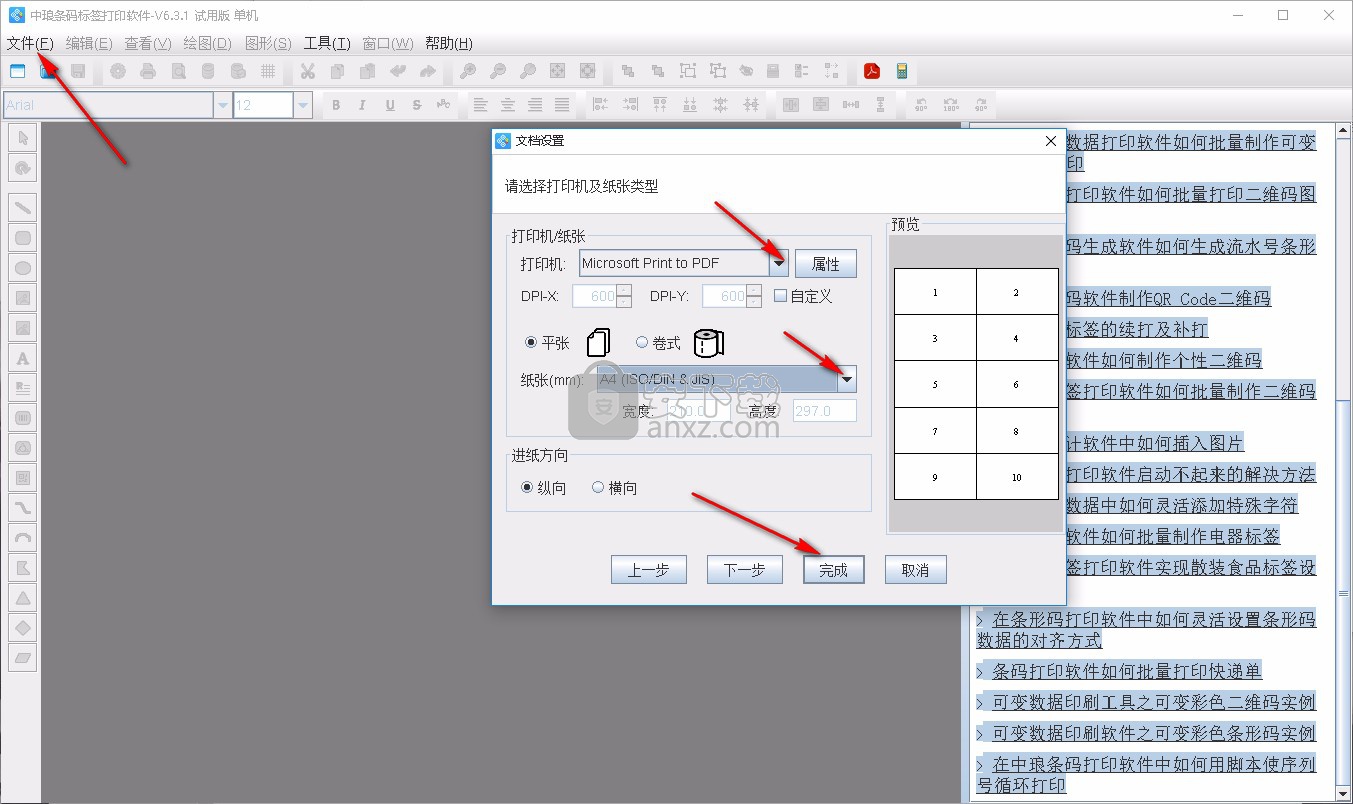Screen dimensions: 1353x804
Task: Click the DPI-Y spinner arrows
Action: (x=755, y=296)
